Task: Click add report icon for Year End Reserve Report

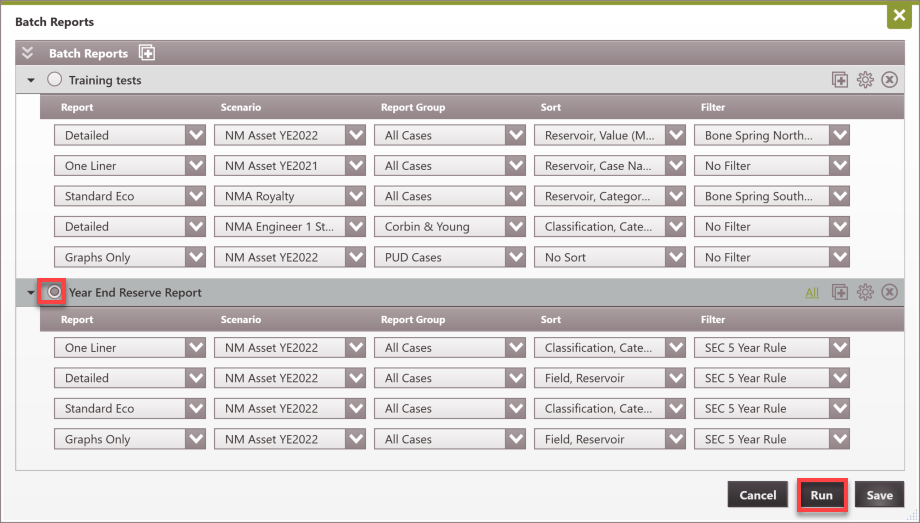Action: [x=840, y=292]
